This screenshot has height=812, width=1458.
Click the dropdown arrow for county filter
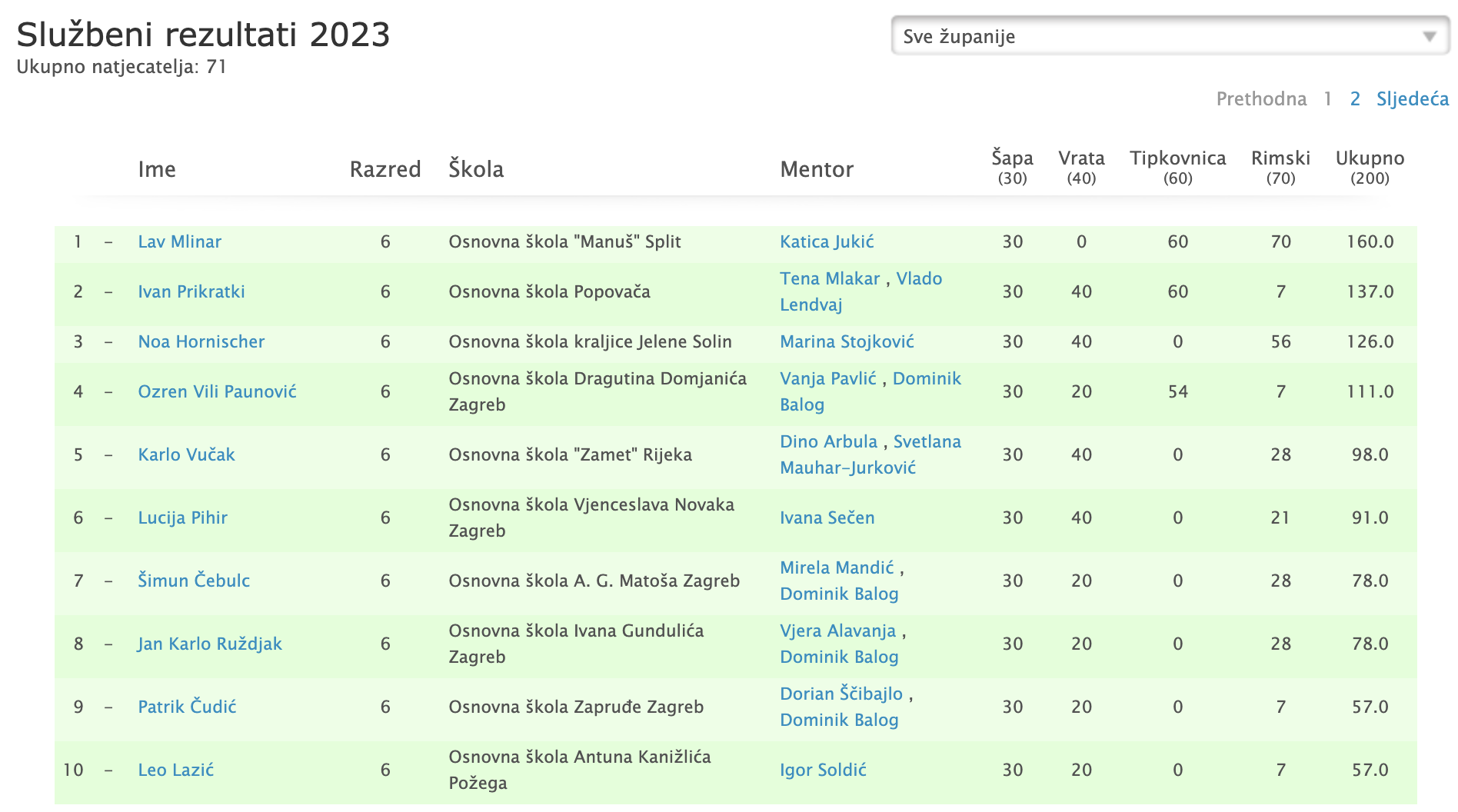point(1429,37)
